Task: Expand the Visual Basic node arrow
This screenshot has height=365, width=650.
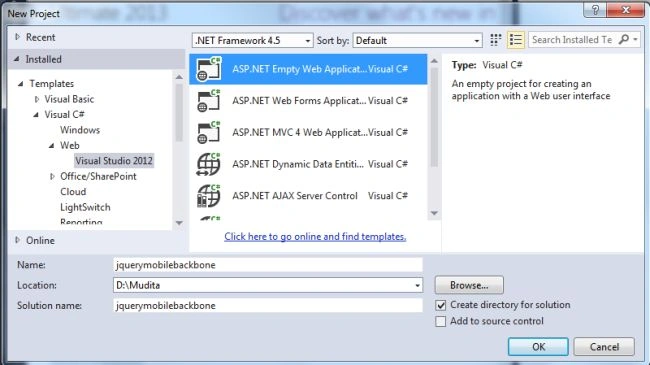Action: [36, 99]
